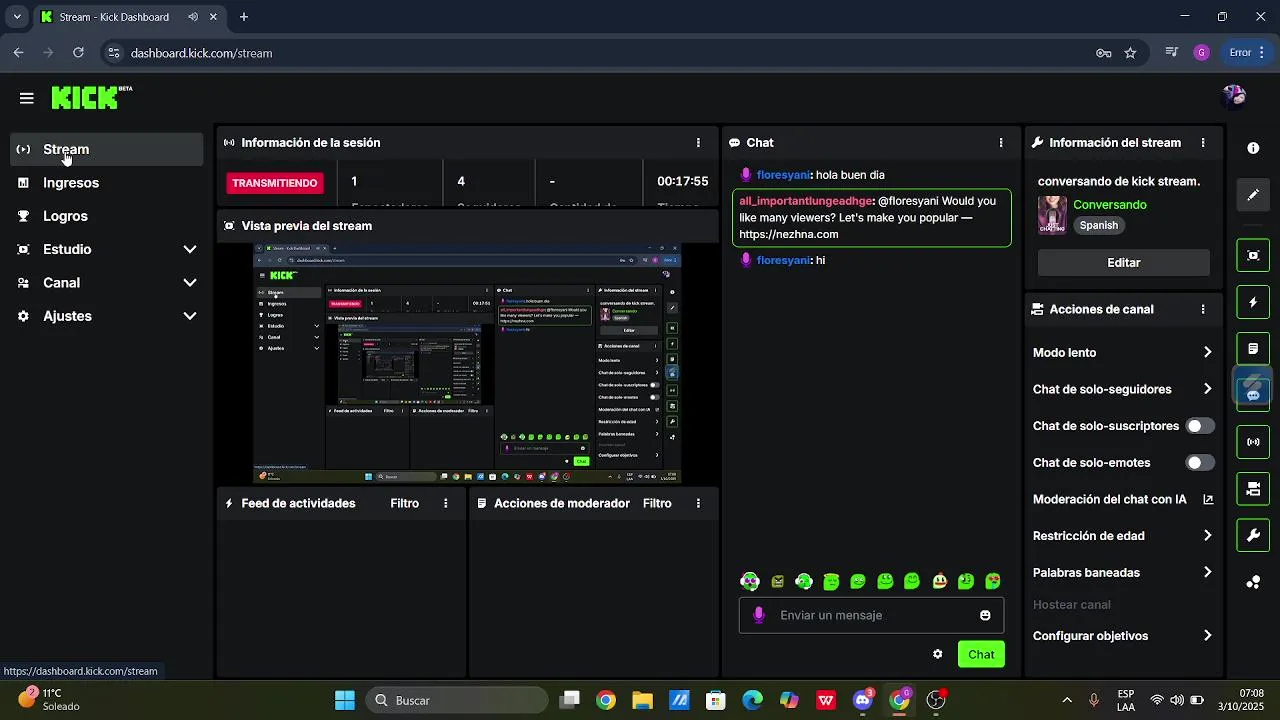Open a new browser tab

244,17
